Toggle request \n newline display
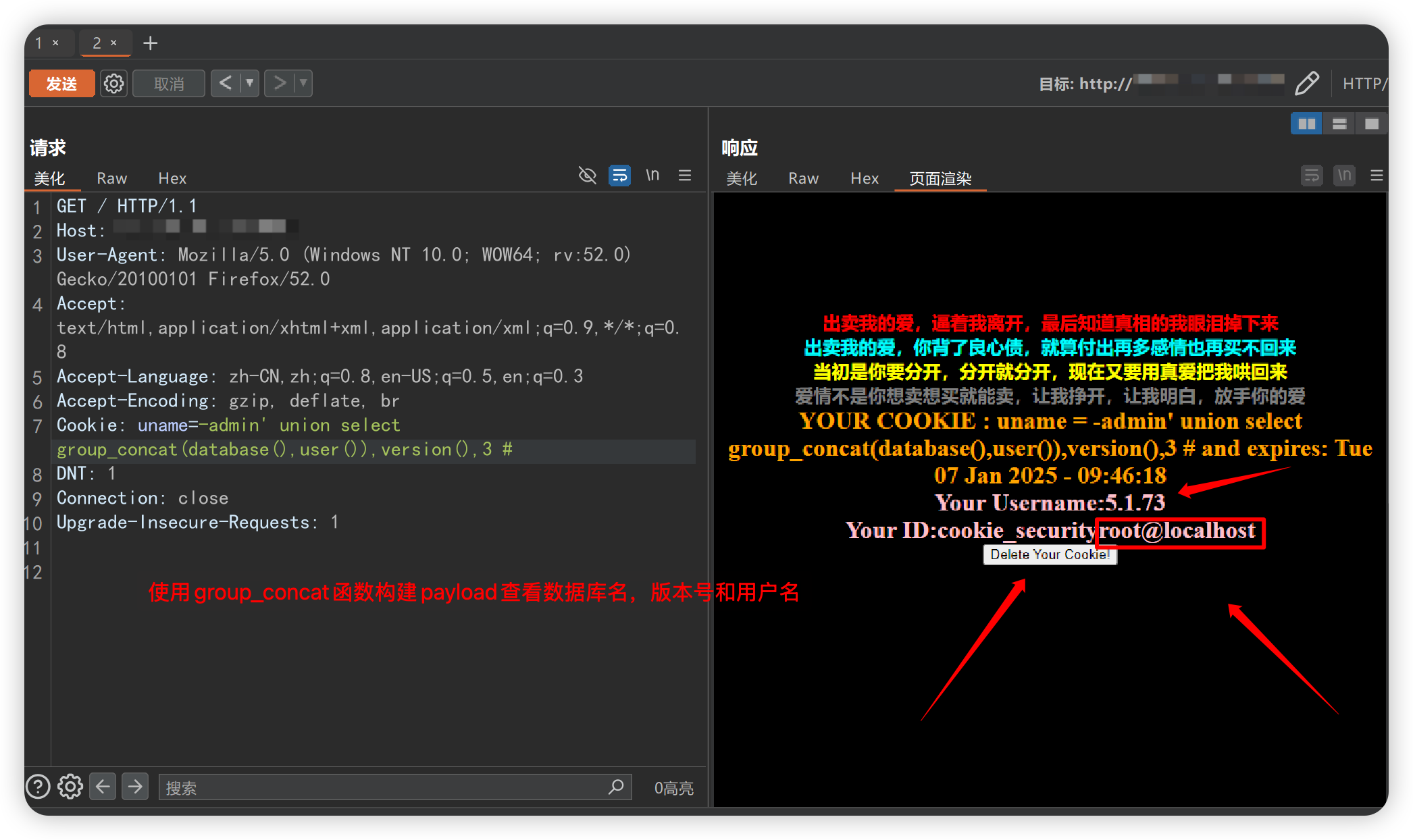 point(652,176)
